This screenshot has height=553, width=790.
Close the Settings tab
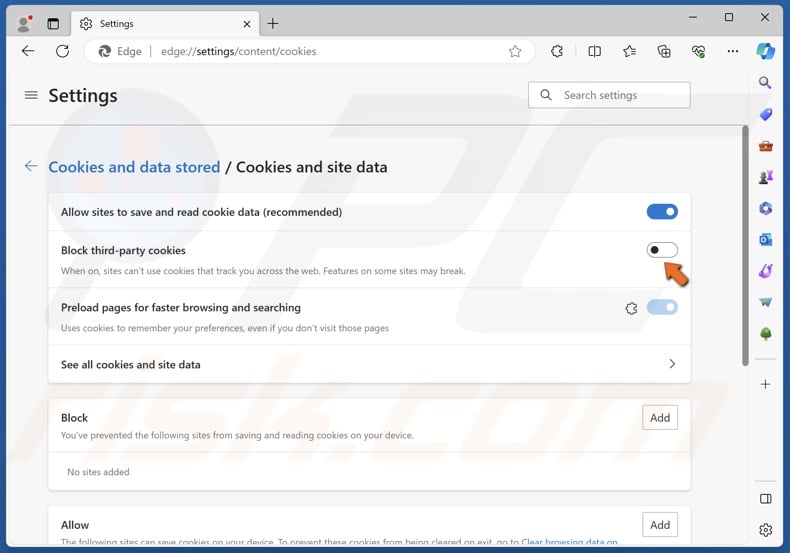pyautogui.click(x=247, y=24)
